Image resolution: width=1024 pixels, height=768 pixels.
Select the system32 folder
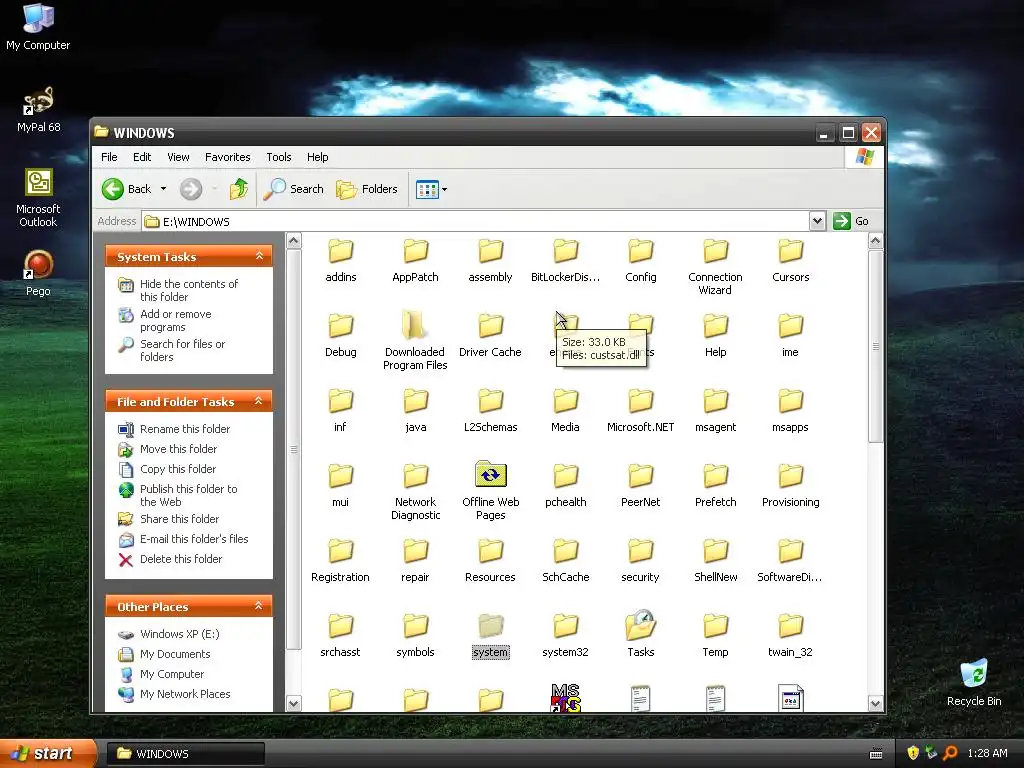click(566, 635)
